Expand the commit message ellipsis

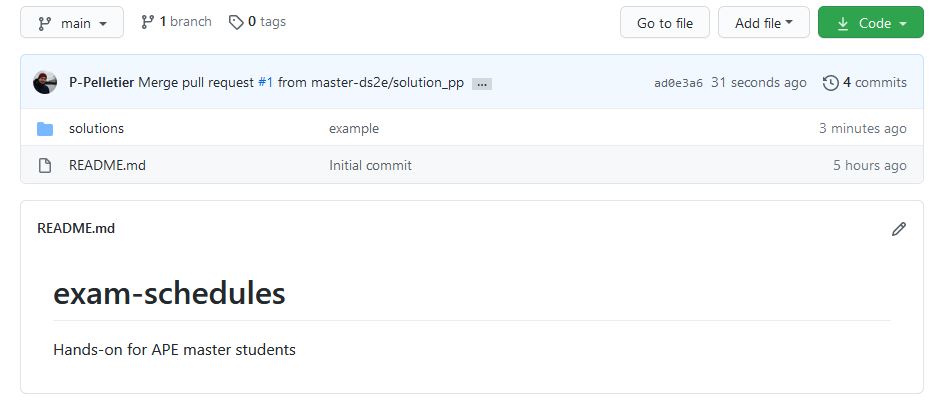(x=481, y=84)
